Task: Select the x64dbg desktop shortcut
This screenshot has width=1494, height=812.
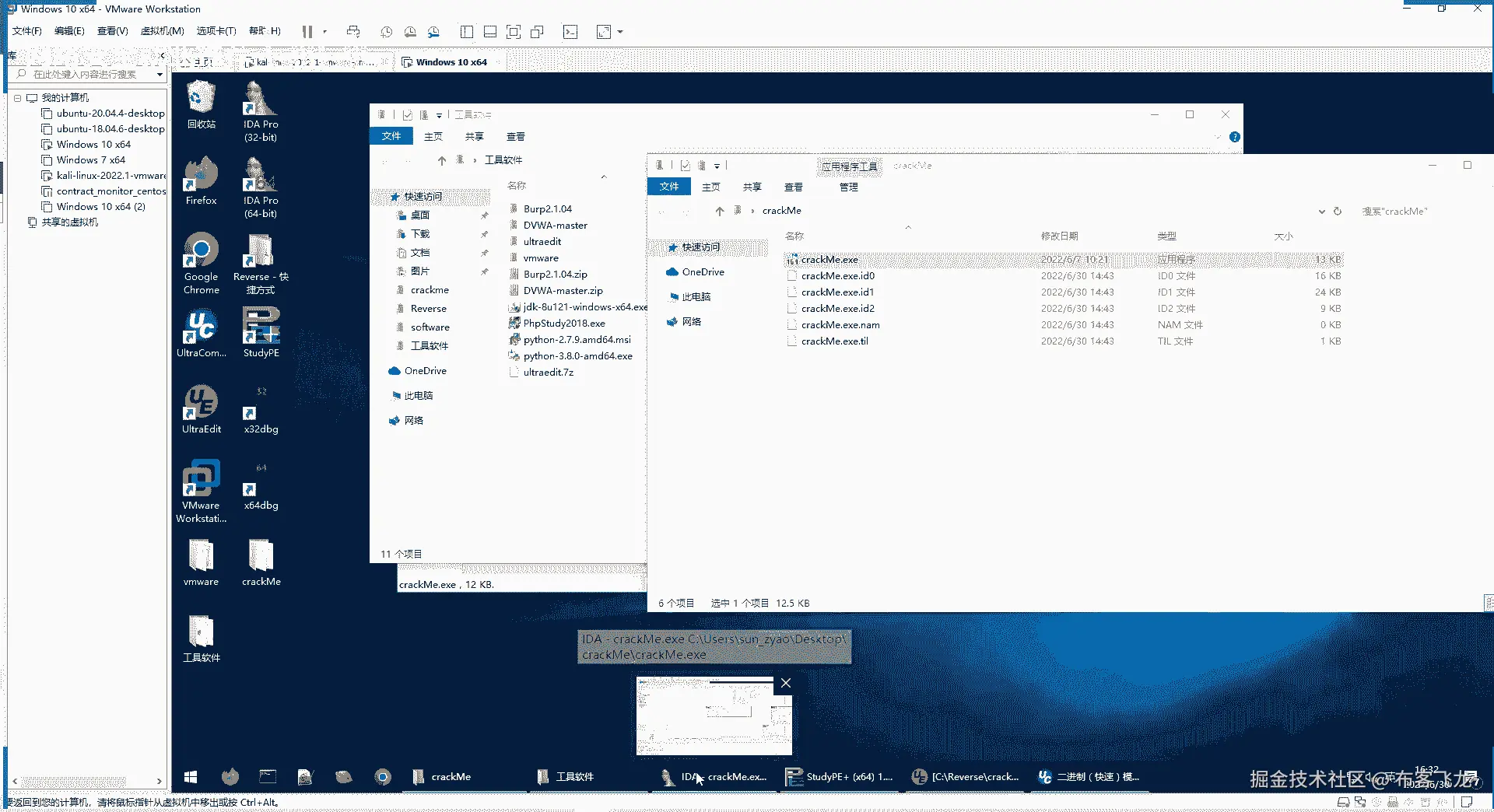Action: (261, 485)
